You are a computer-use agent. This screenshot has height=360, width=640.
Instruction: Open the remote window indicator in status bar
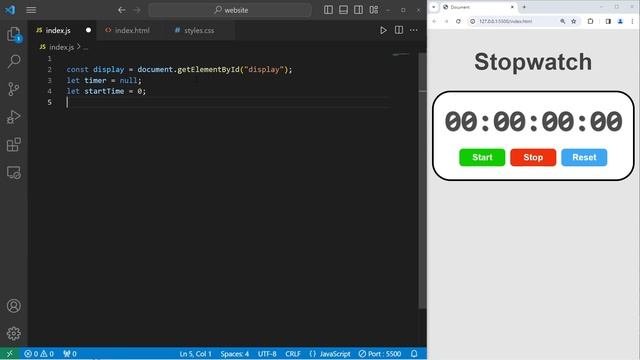(x=9, y=353)
